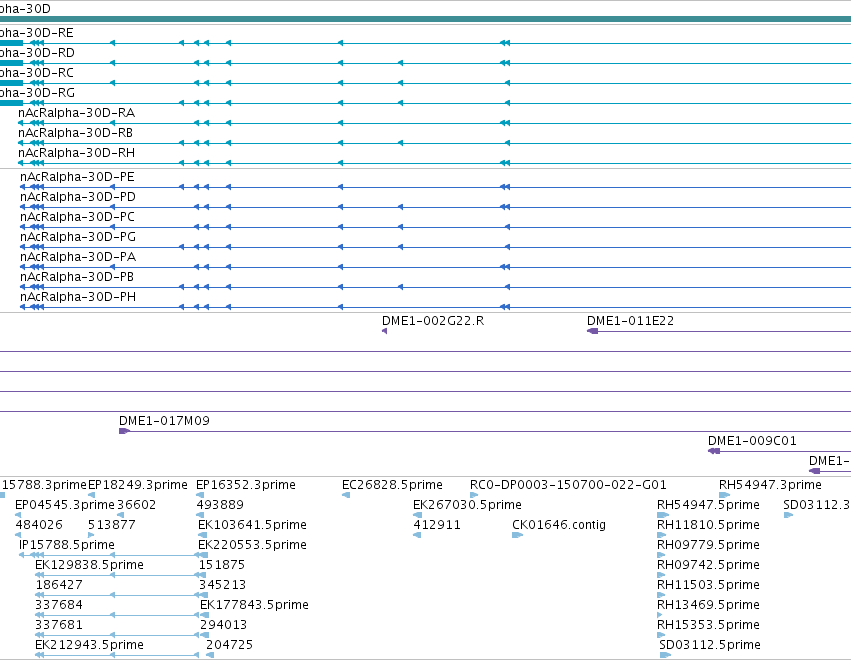
Task: Open protein label nAcRalpha-30D-PA
Action: pyautogui.click(x=78, y=257)
